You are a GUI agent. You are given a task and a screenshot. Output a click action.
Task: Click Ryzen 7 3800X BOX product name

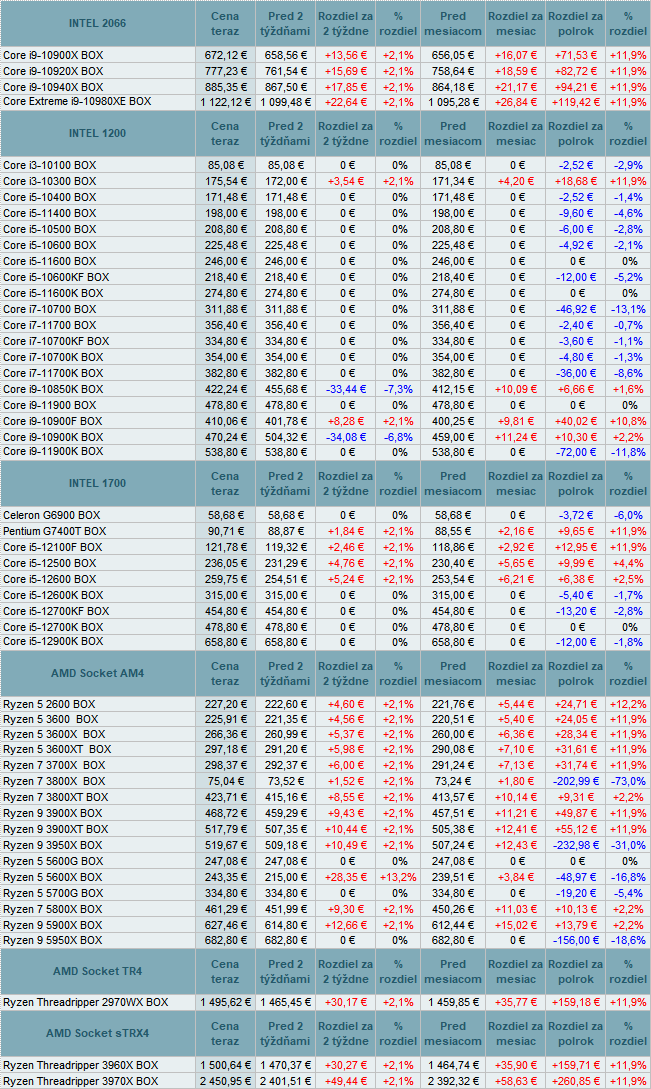(54, 781)
